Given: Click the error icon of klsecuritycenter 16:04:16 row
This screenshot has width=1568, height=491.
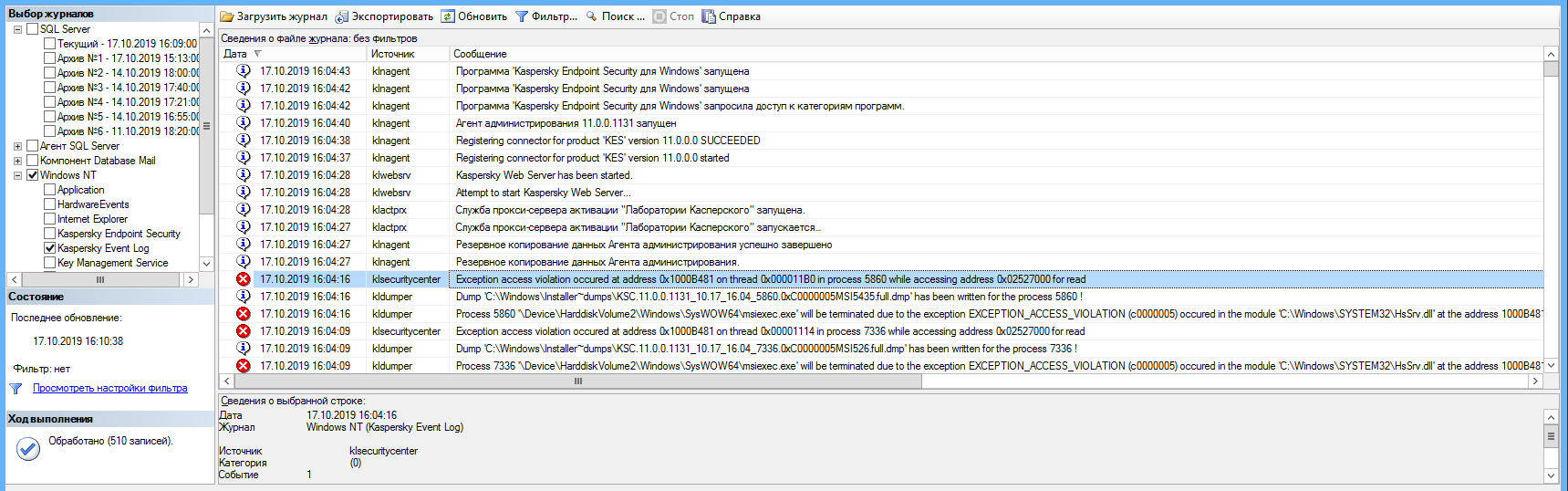Looking at the screenshot, I should (x=244, y=279).
